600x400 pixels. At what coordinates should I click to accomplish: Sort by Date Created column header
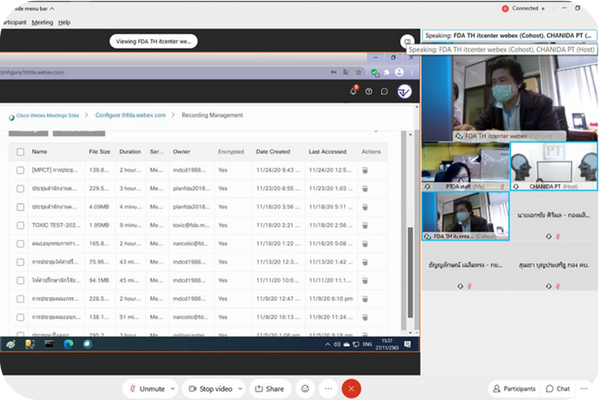pyautogui.click(x=273, y=152)
